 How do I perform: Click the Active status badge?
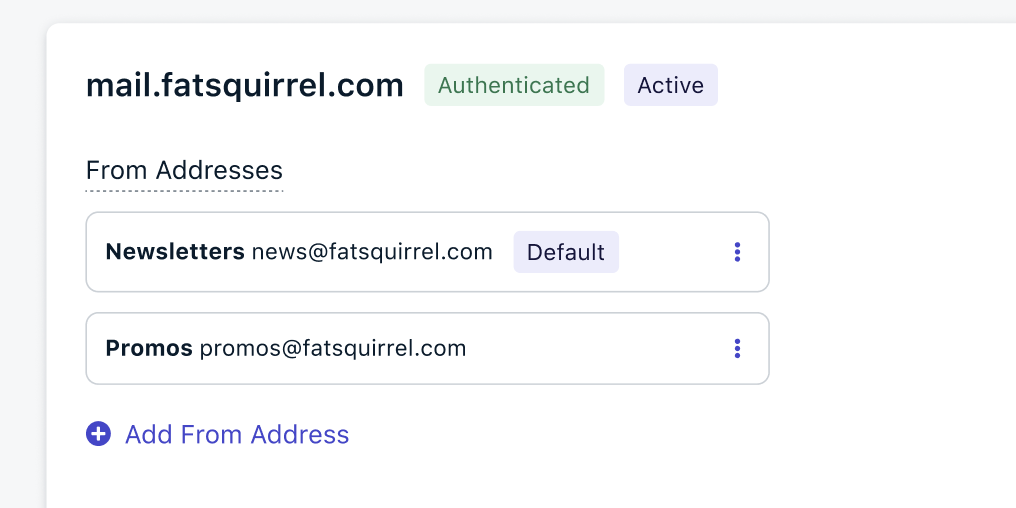pyautogui.click(x=671, y=85)
